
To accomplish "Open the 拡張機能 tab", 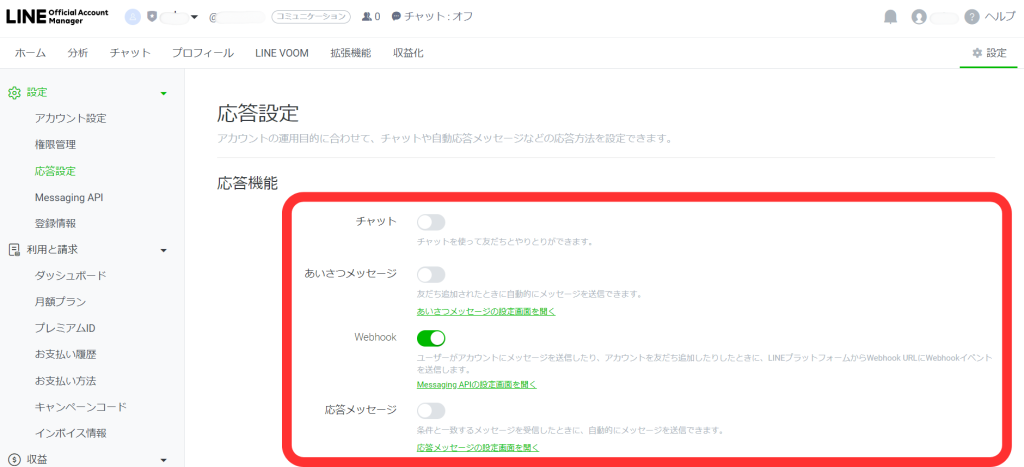I will tap(351, 54).
